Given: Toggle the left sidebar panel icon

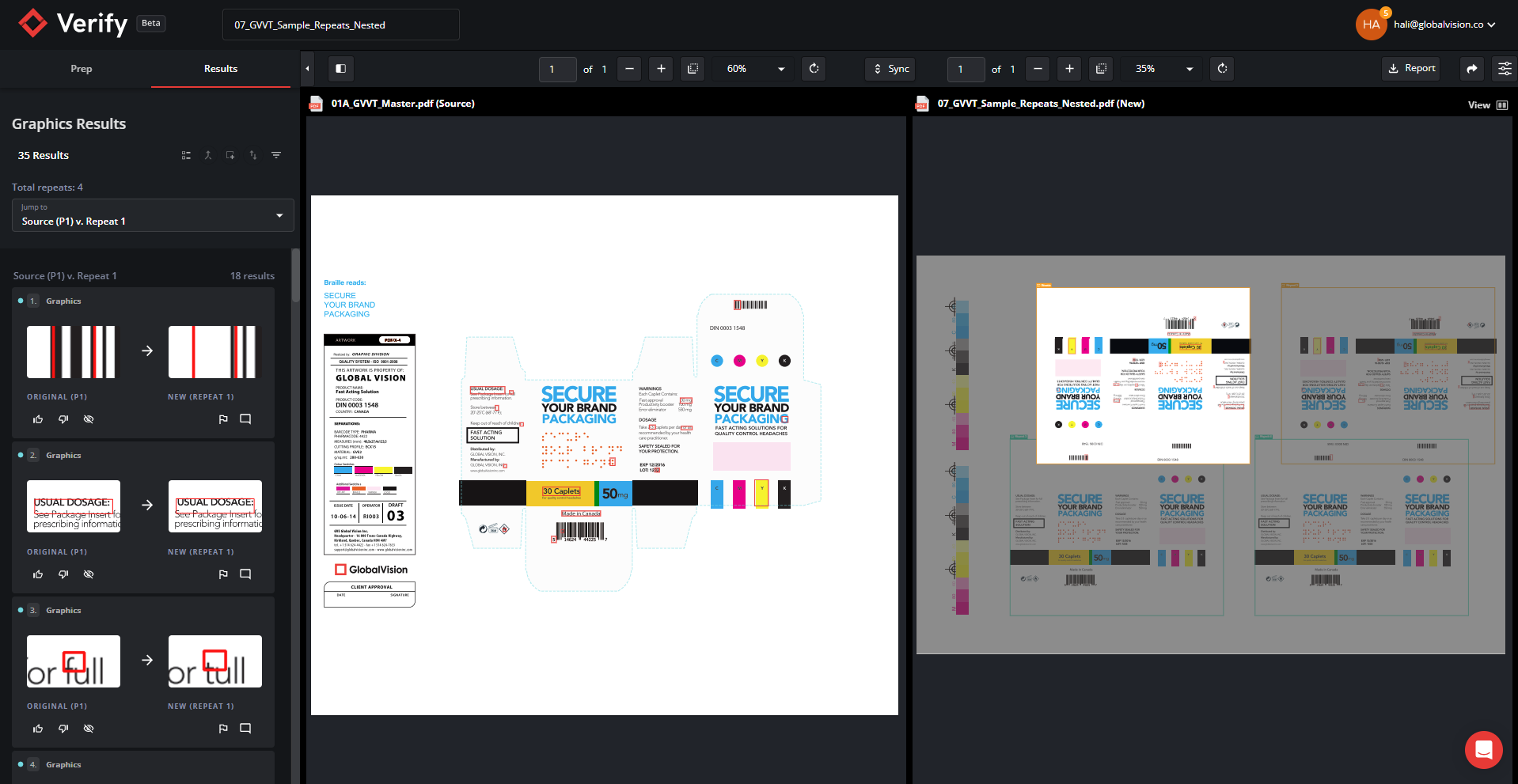Looking at the screenshot, I should point(341,69).
